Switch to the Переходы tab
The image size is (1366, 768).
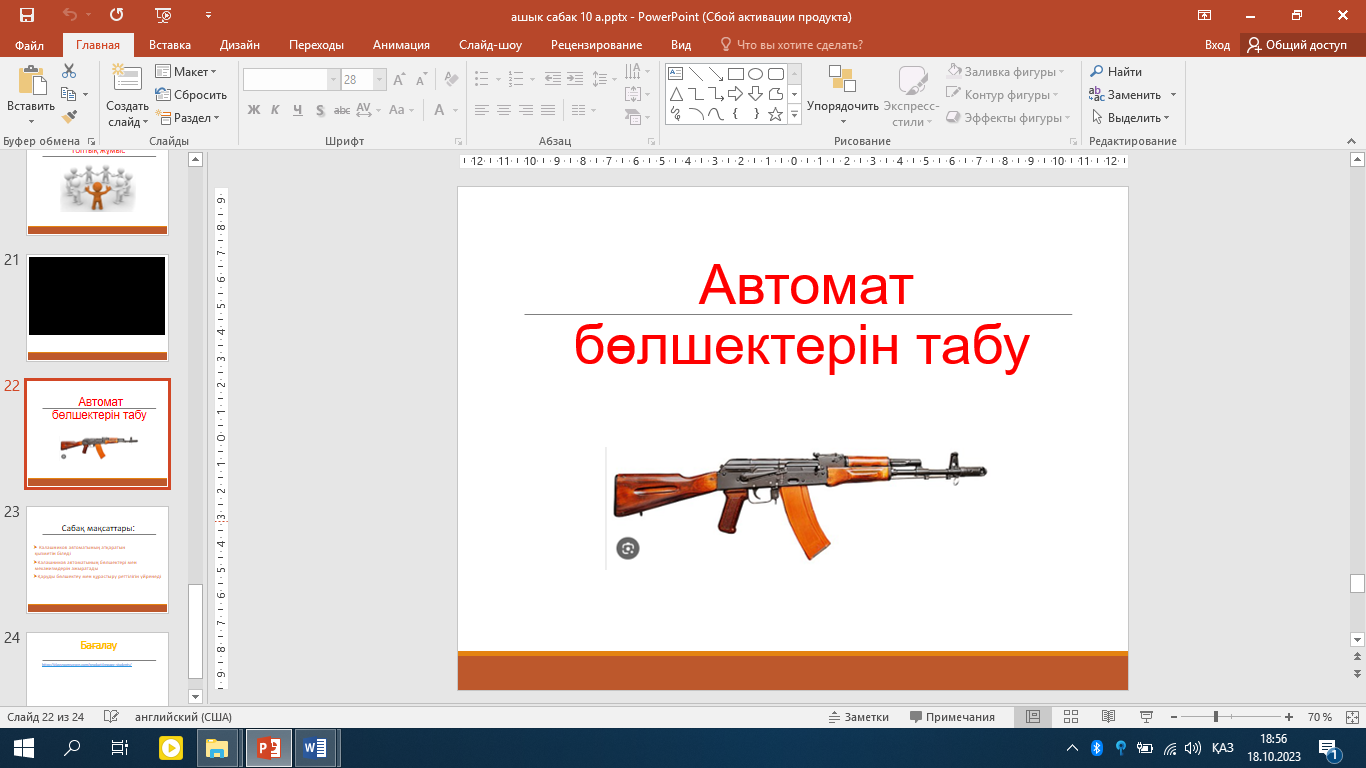[x=316, y=45]
